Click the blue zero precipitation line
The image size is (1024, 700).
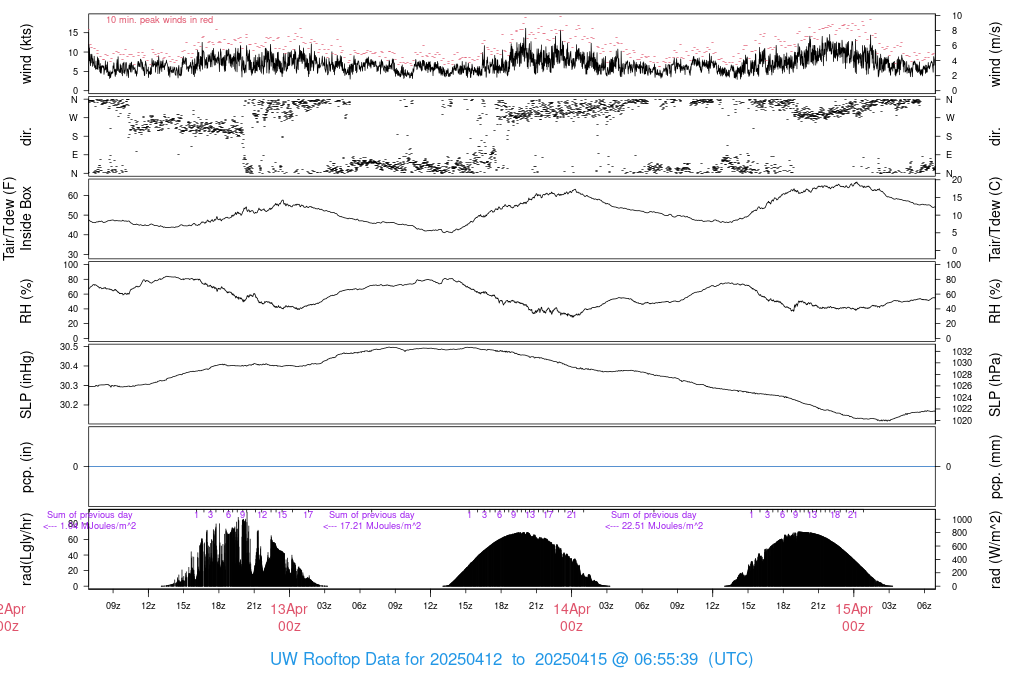512,466
